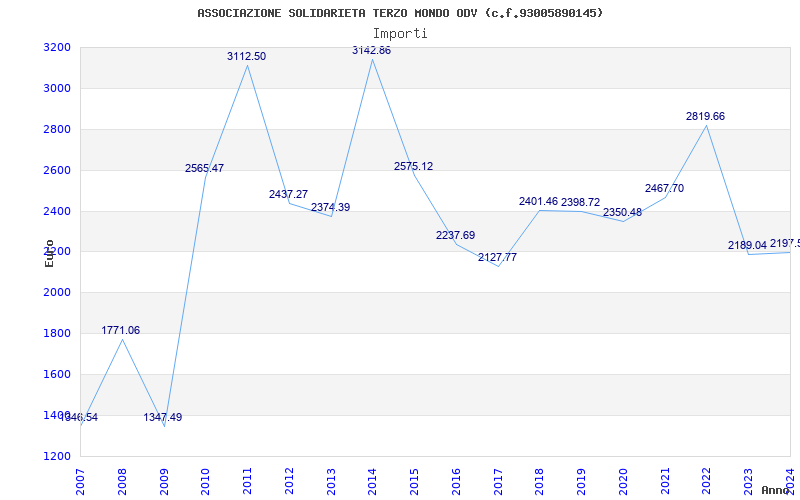Click the x-axis year 2016
Image resolution: width=800 pixels, height=500 pixels.
(456, 482)
